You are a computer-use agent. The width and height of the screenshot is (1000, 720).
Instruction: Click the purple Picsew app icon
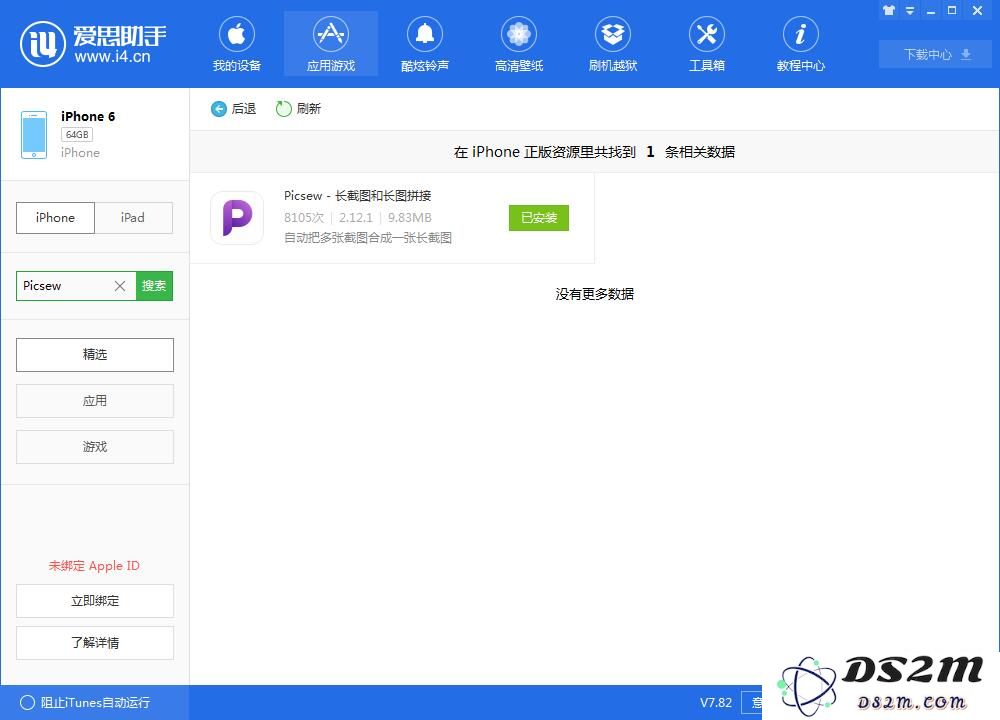(x=237, y=218)
